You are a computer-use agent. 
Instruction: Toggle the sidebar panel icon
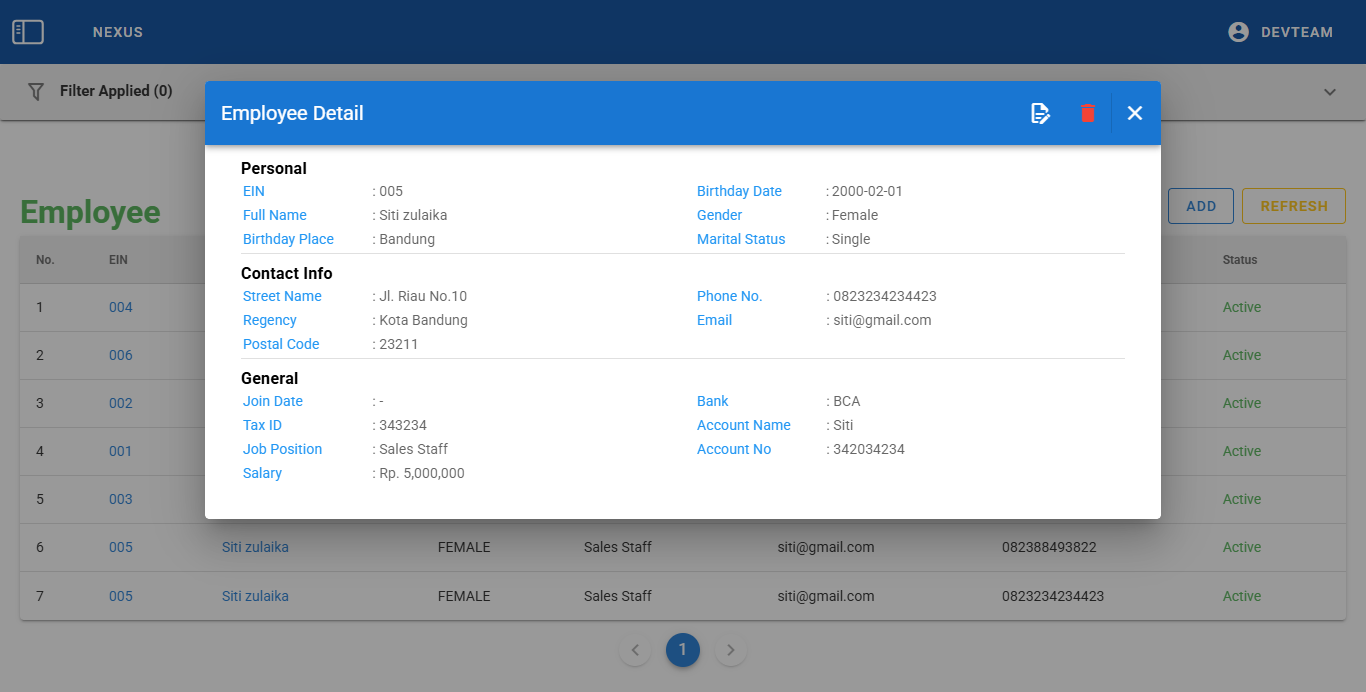click(28, 32)
